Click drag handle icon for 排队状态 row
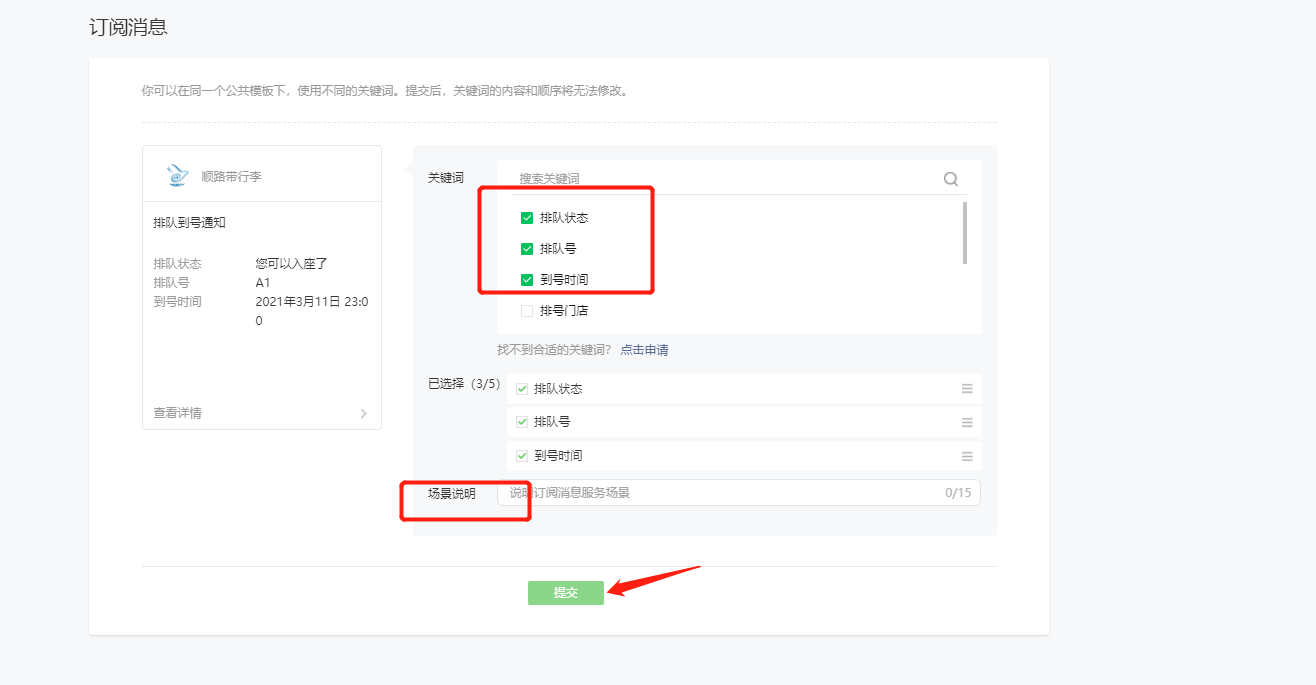The width and height of the screenshot is (1316, 685). coord(967,389)
